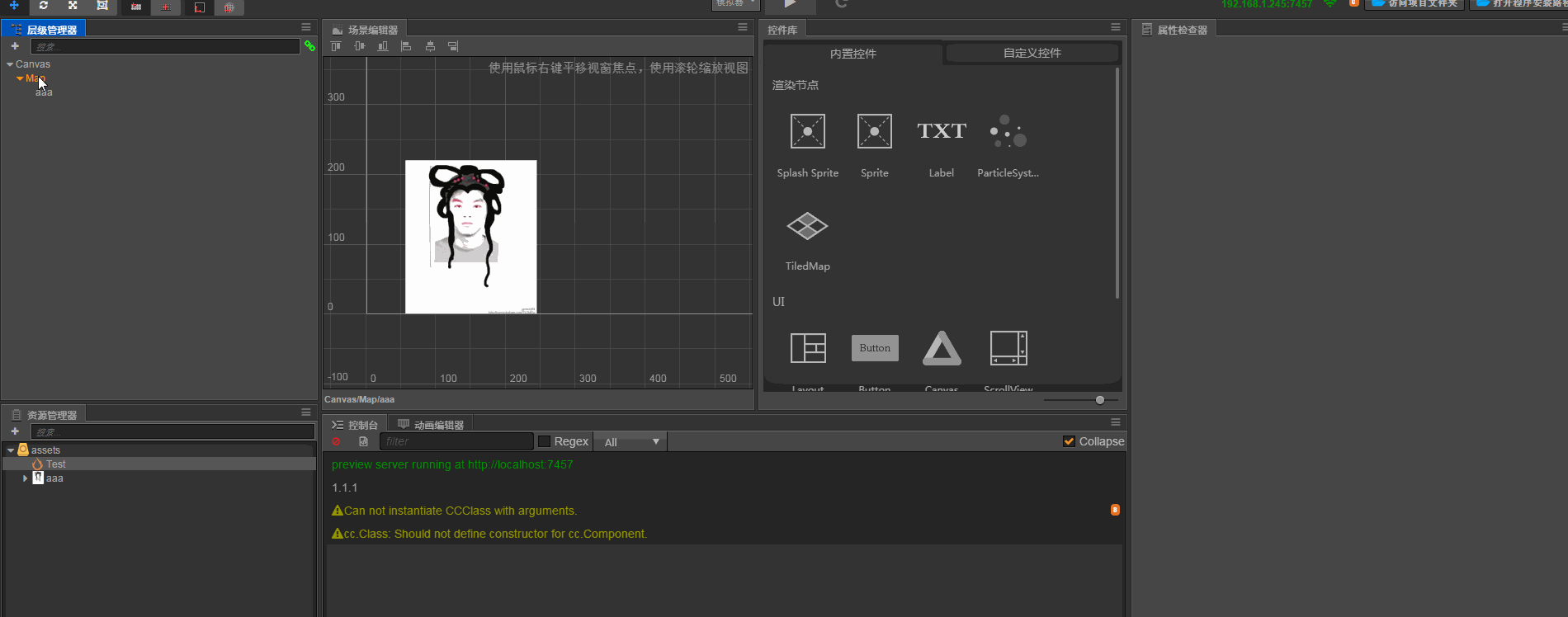
Task: Switch to the 动画编辑器 animation editor tab
Action: [431, 425]
